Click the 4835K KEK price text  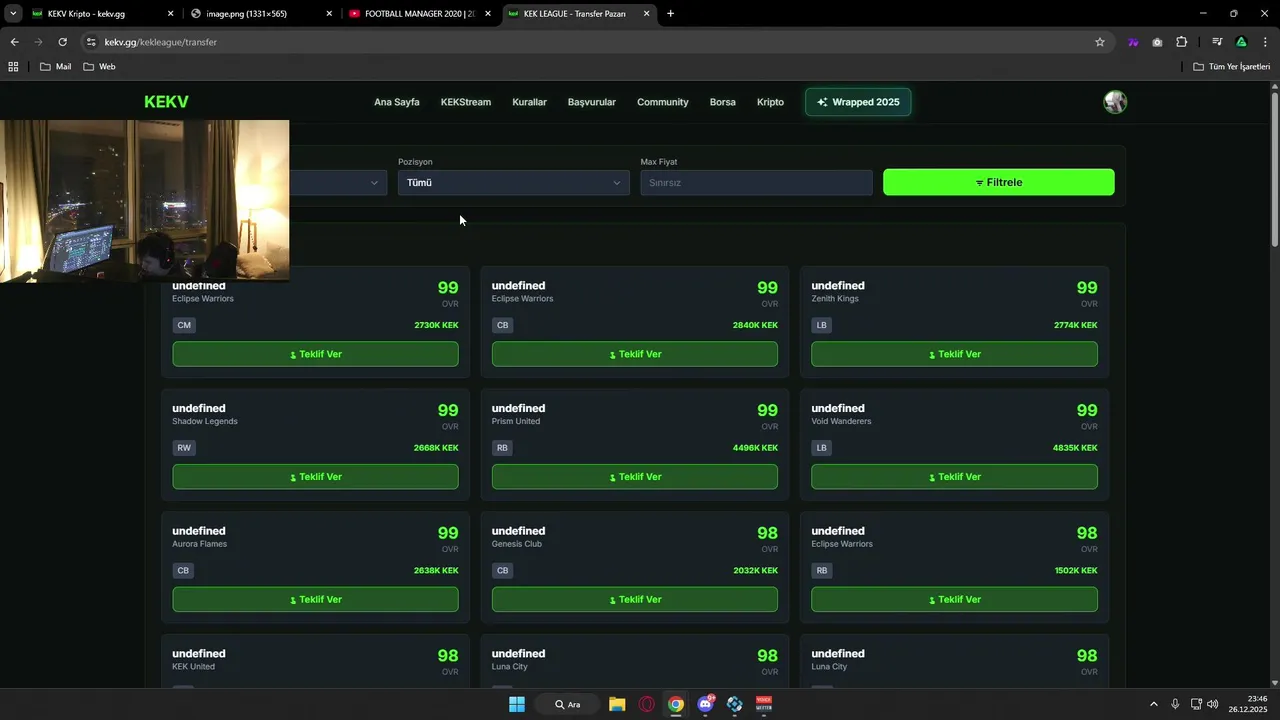coord(1075,448)
